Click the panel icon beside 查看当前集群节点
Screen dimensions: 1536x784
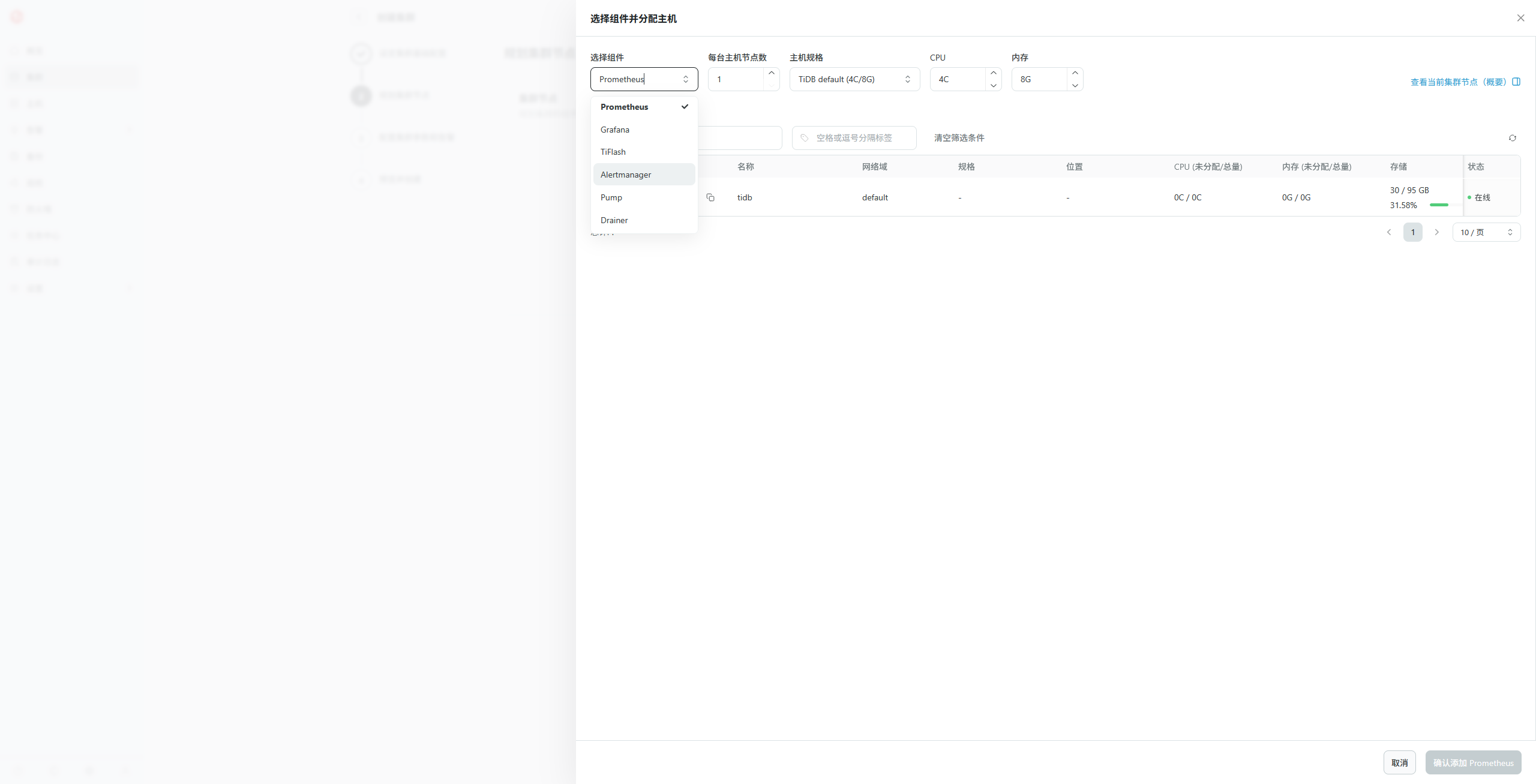[x=1516, y=82]
